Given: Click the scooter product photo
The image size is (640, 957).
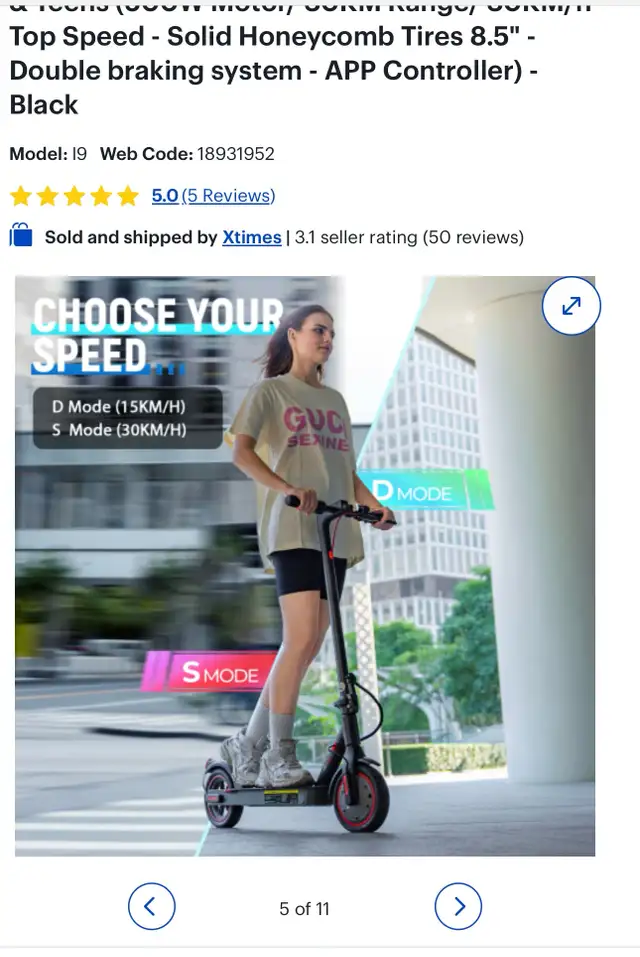Looking at the screenshot, I should (x=305, y=566).
